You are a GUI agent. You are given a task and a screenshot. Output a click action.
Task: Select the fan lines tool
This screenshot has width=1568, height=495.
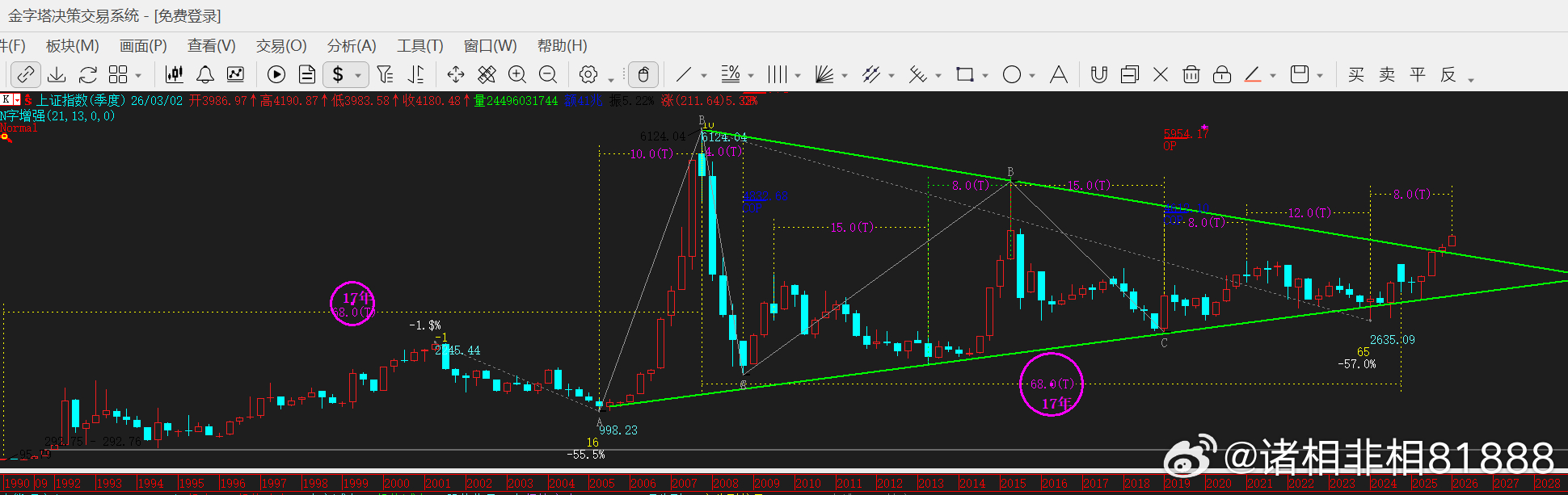pyautogui.click(x=824, y=74)
